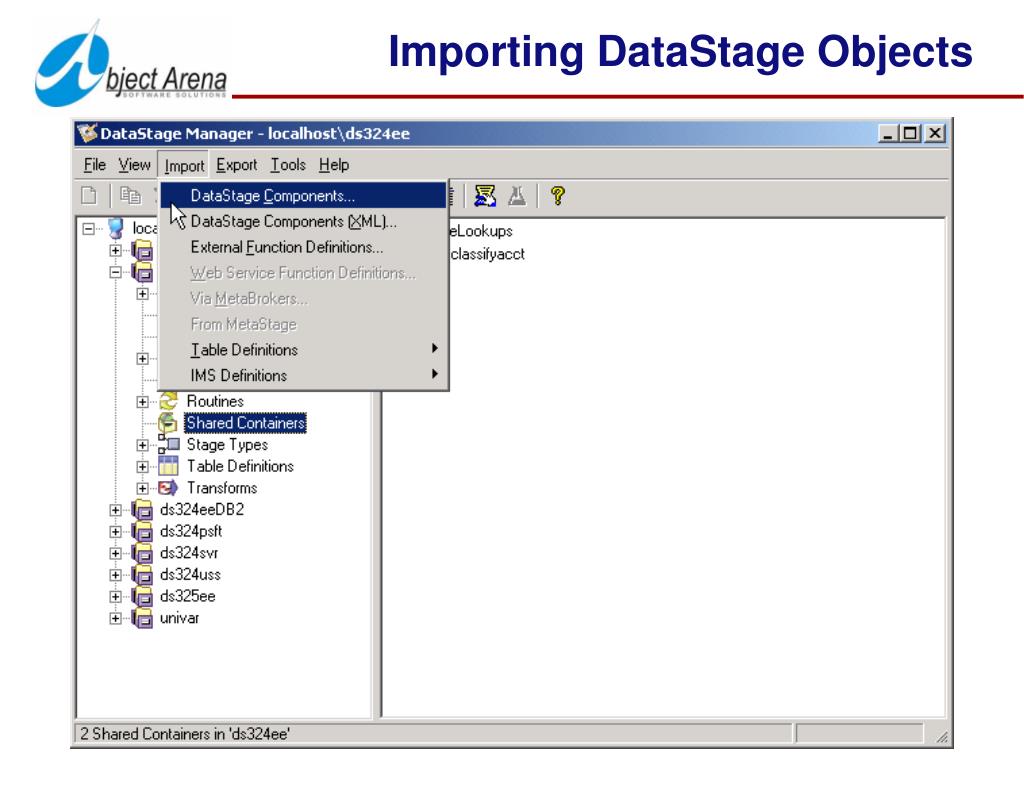Expand the ds324svr project node

pos(116,553)
